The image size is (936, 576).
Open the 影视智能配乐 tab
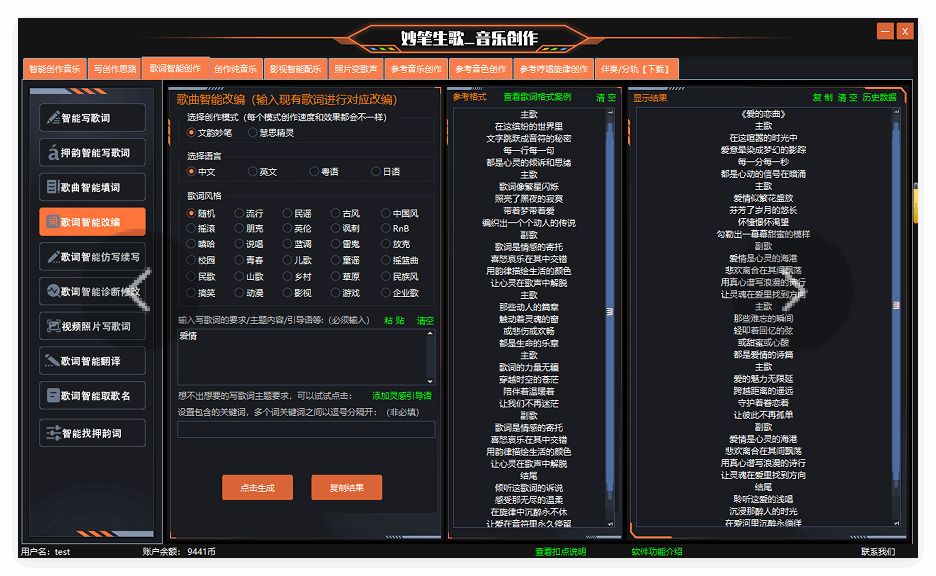(x=295, y=69)
